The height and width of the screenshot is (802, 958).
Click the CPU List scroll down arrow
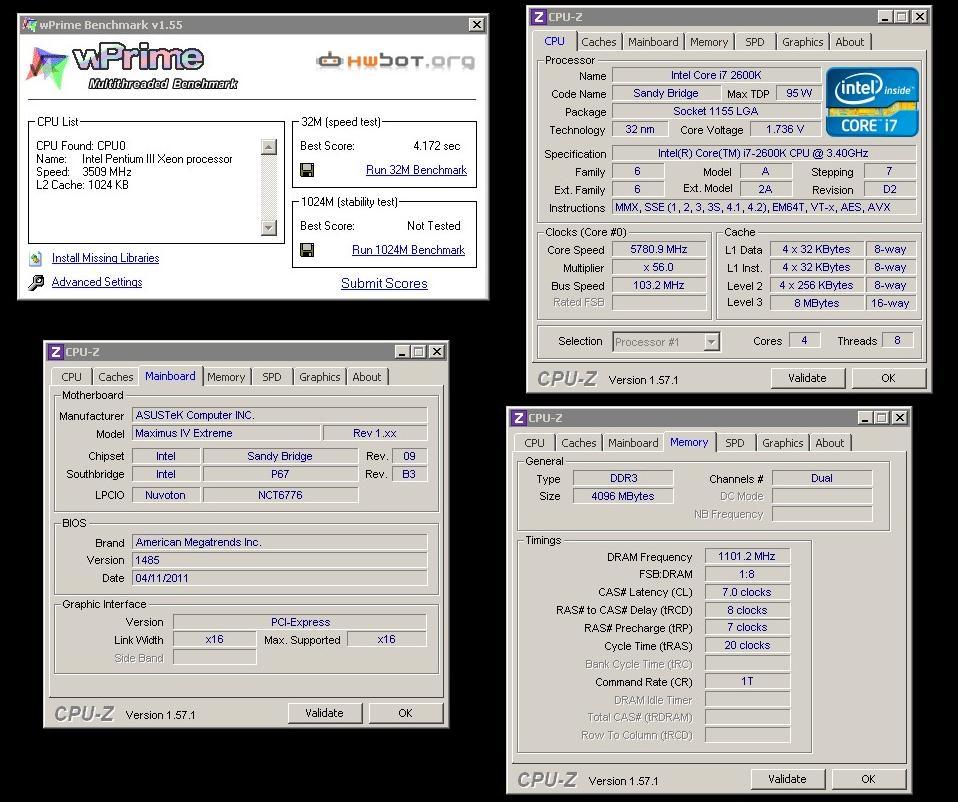point(269,228)
